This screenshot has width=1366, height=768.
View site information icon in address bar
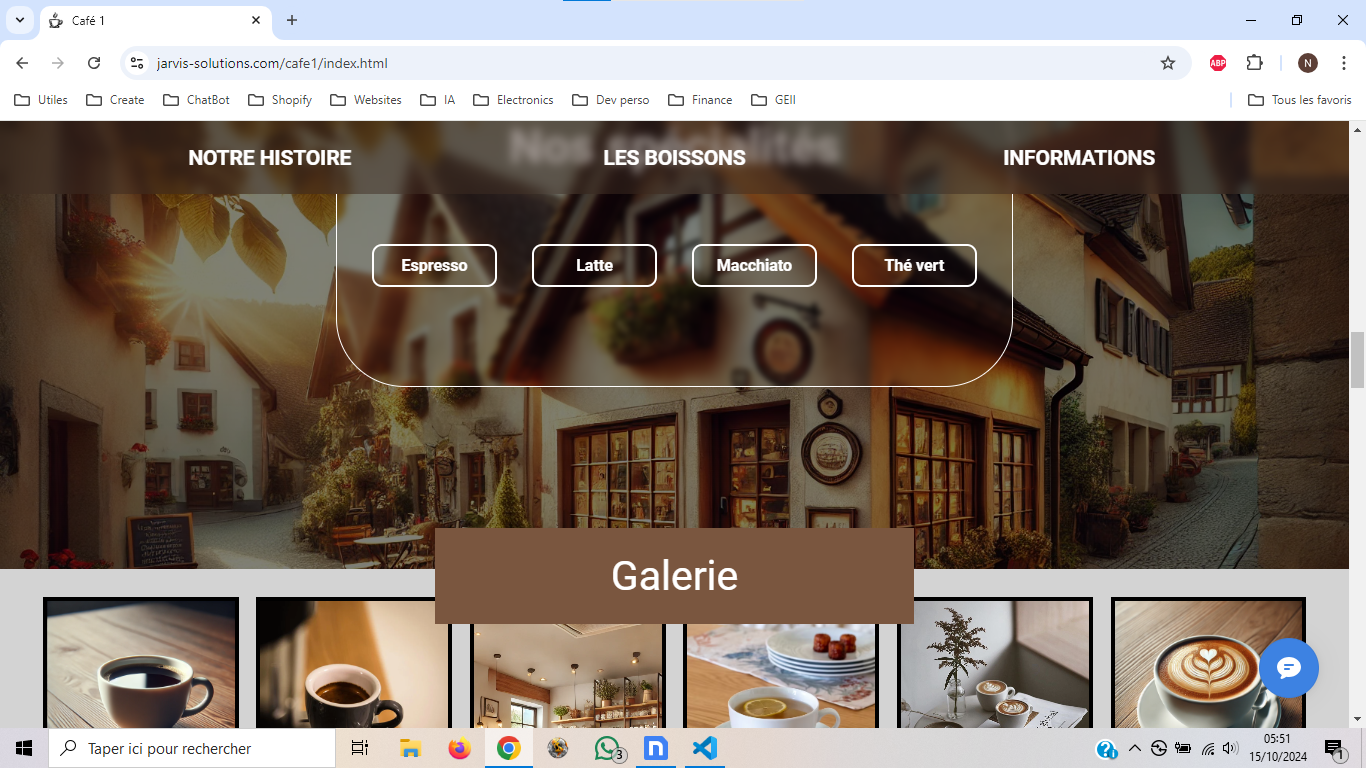click(x=138, y=63)
